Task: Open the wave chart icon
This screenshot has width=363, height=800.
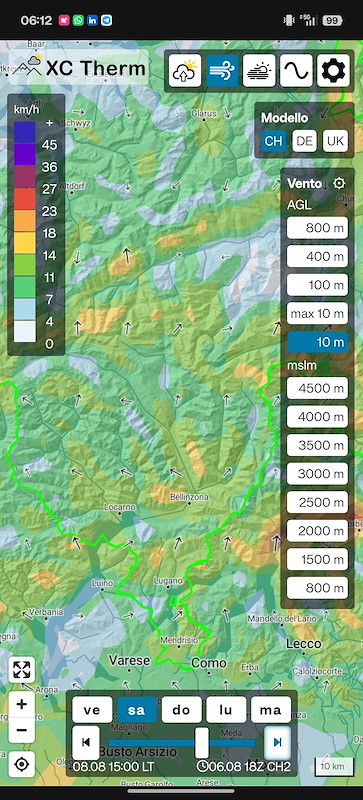Action: 296,71
